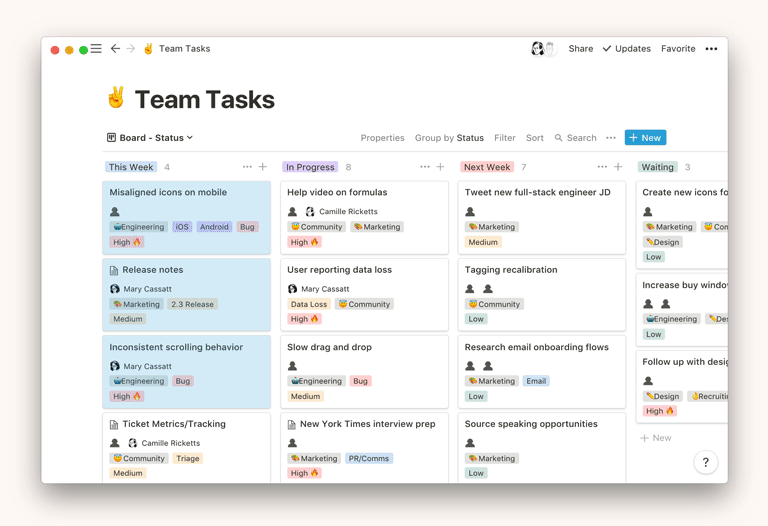Screen dimensions: 768x526
Task: Open This Week column options menu
Action: pyautogui.click(x=247, y=167)
